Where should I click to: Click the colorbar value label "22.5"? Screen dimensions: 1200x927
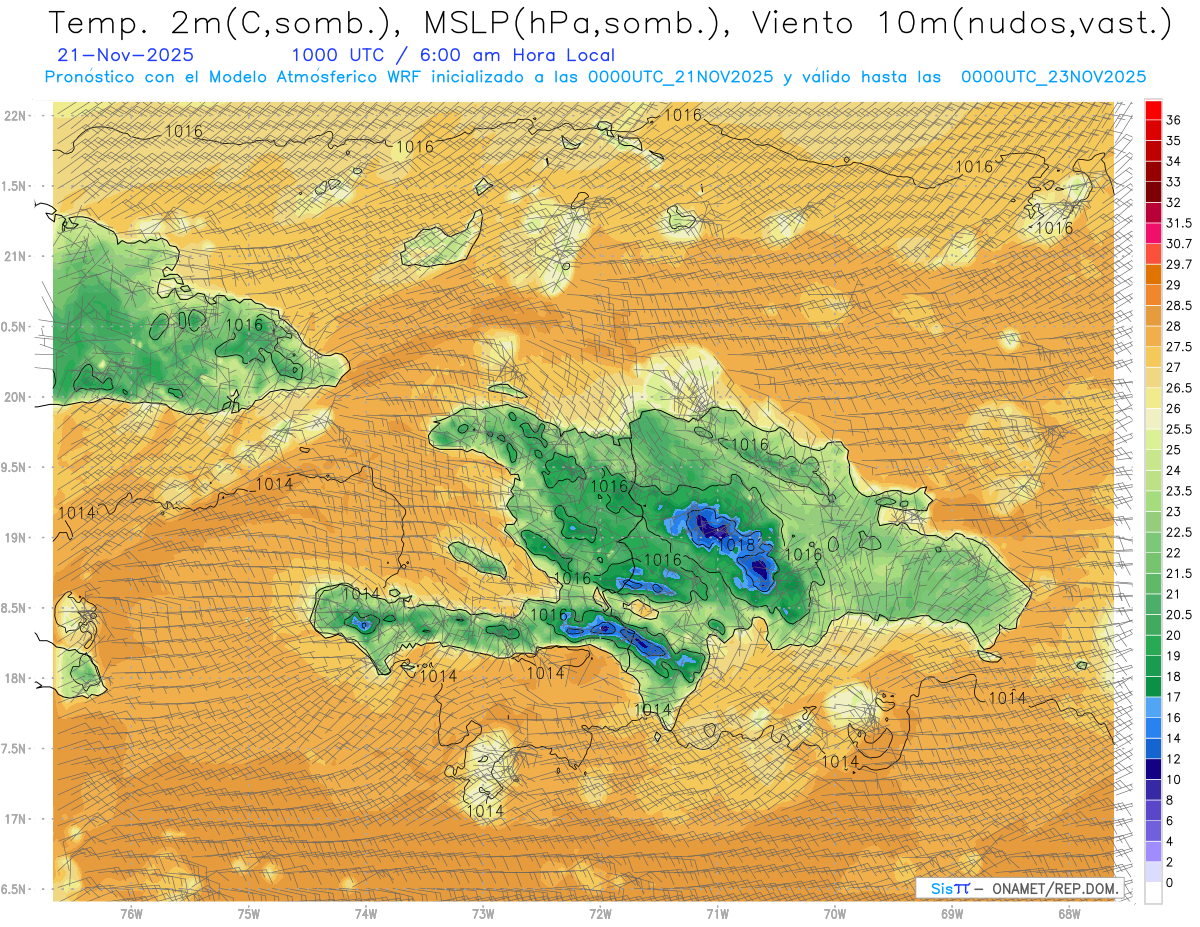pos(1180,532)
